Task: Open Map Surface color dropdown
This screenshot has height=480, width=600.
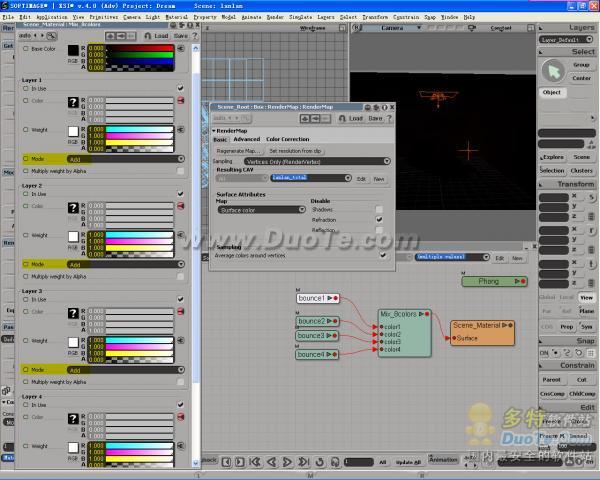Action: point(262,210)
